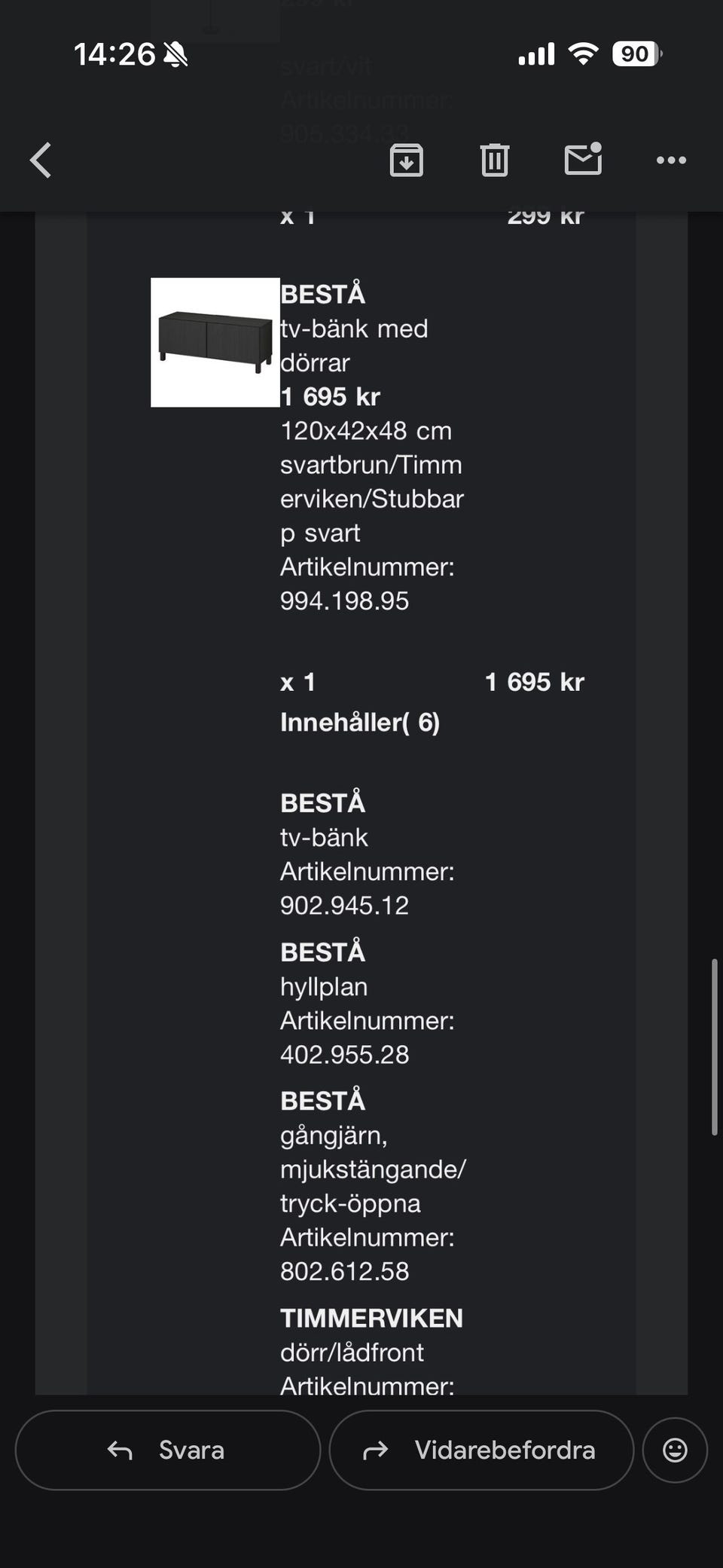723x1568 pixels.
Task: Mark the email as unread
Action: click(583, 159)
